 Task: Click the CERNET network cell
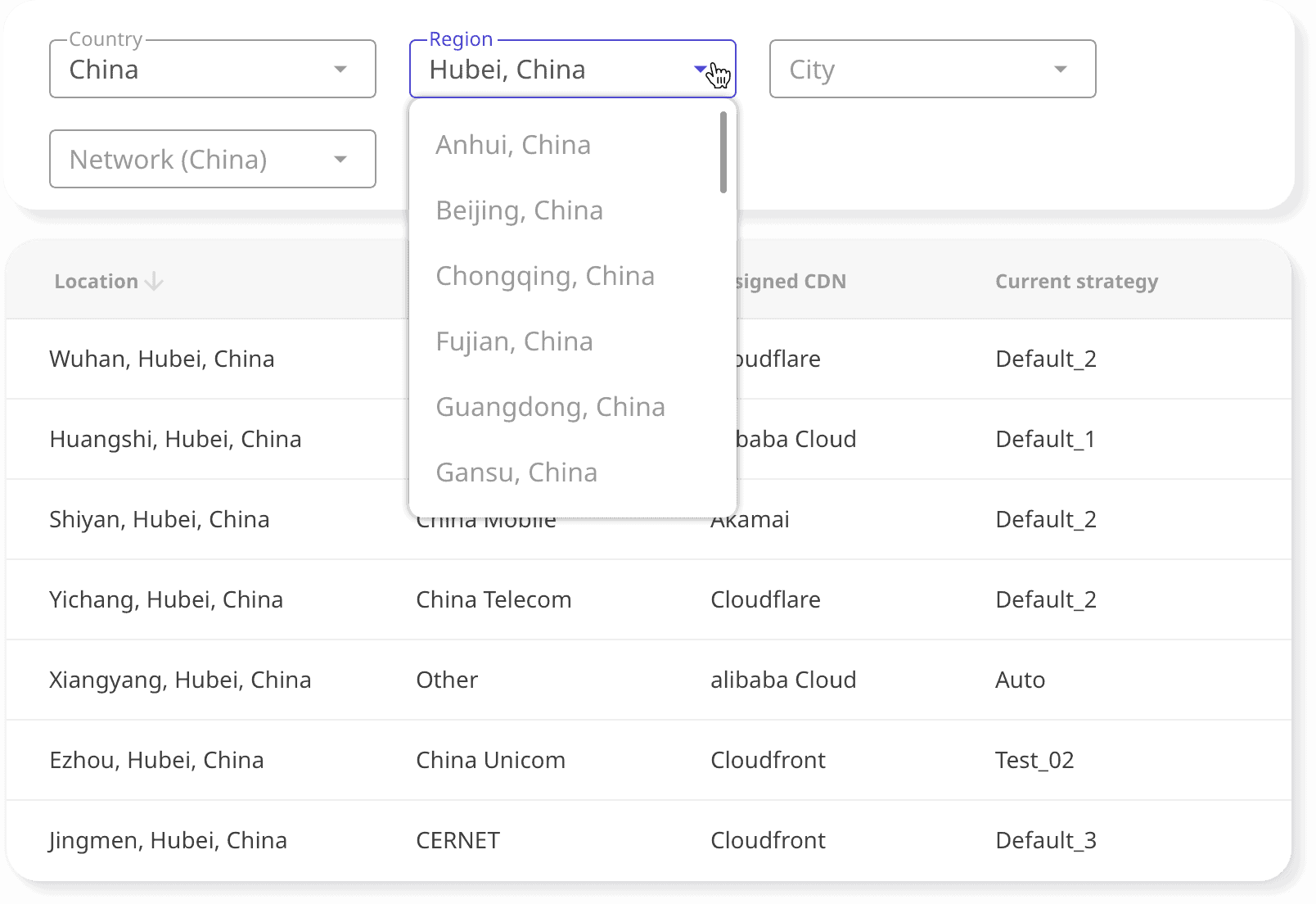[x=457, y=840]
